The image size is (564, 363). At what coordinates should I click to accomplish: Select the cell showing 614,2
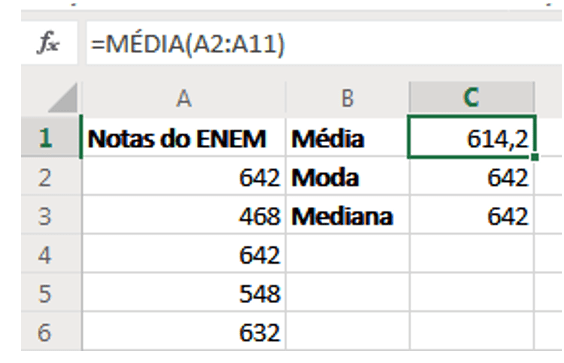(x=472, y=137)
